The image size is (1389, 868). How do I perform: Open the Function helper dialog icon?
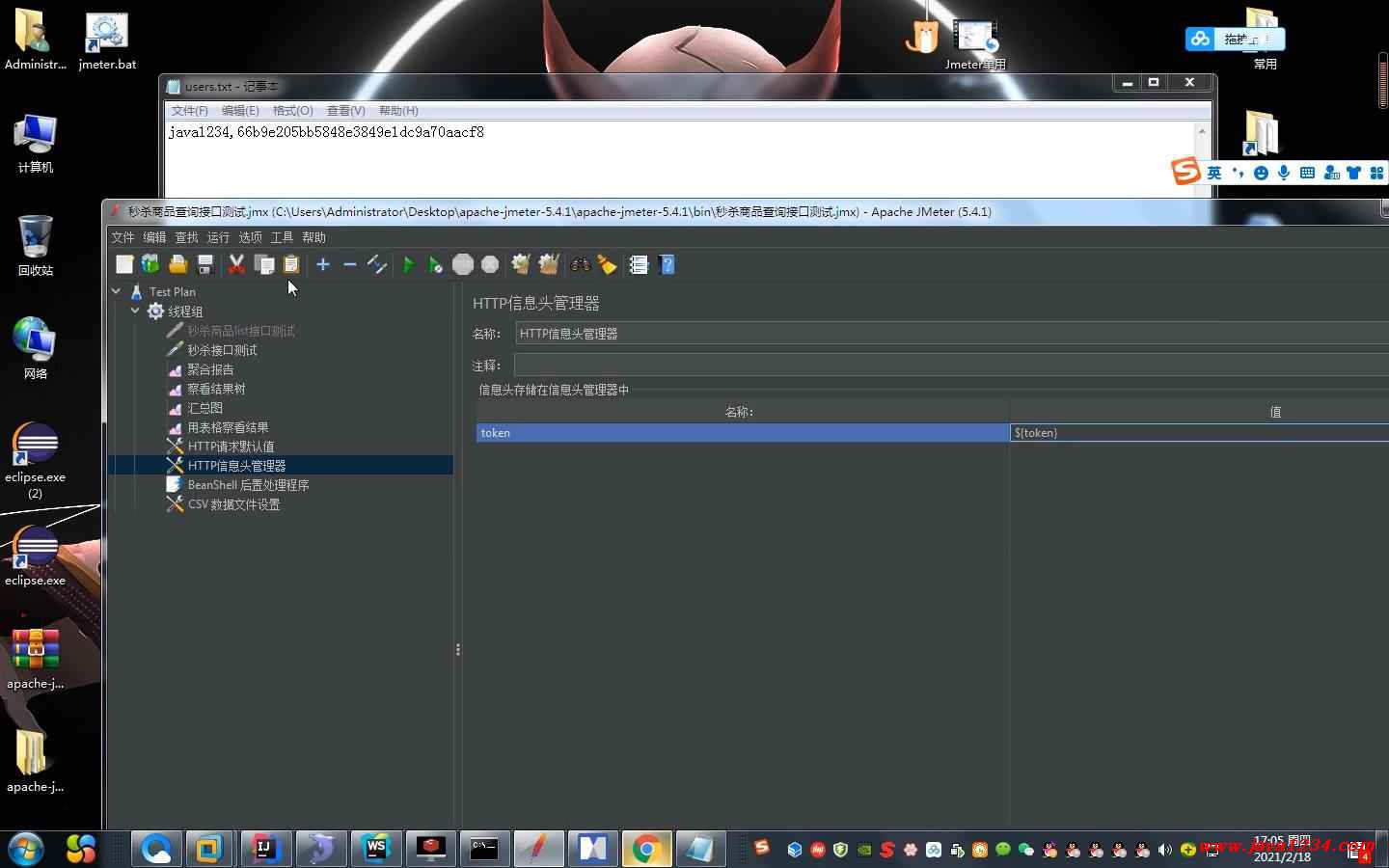coord(639,264)
